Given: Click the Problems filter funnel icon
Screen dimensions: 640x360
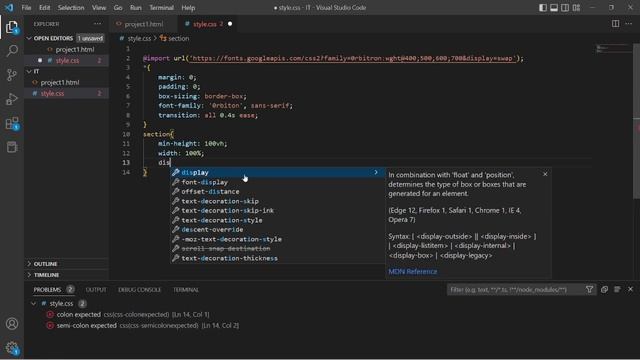Looking at the screenshot, I should tap(589, 289).
